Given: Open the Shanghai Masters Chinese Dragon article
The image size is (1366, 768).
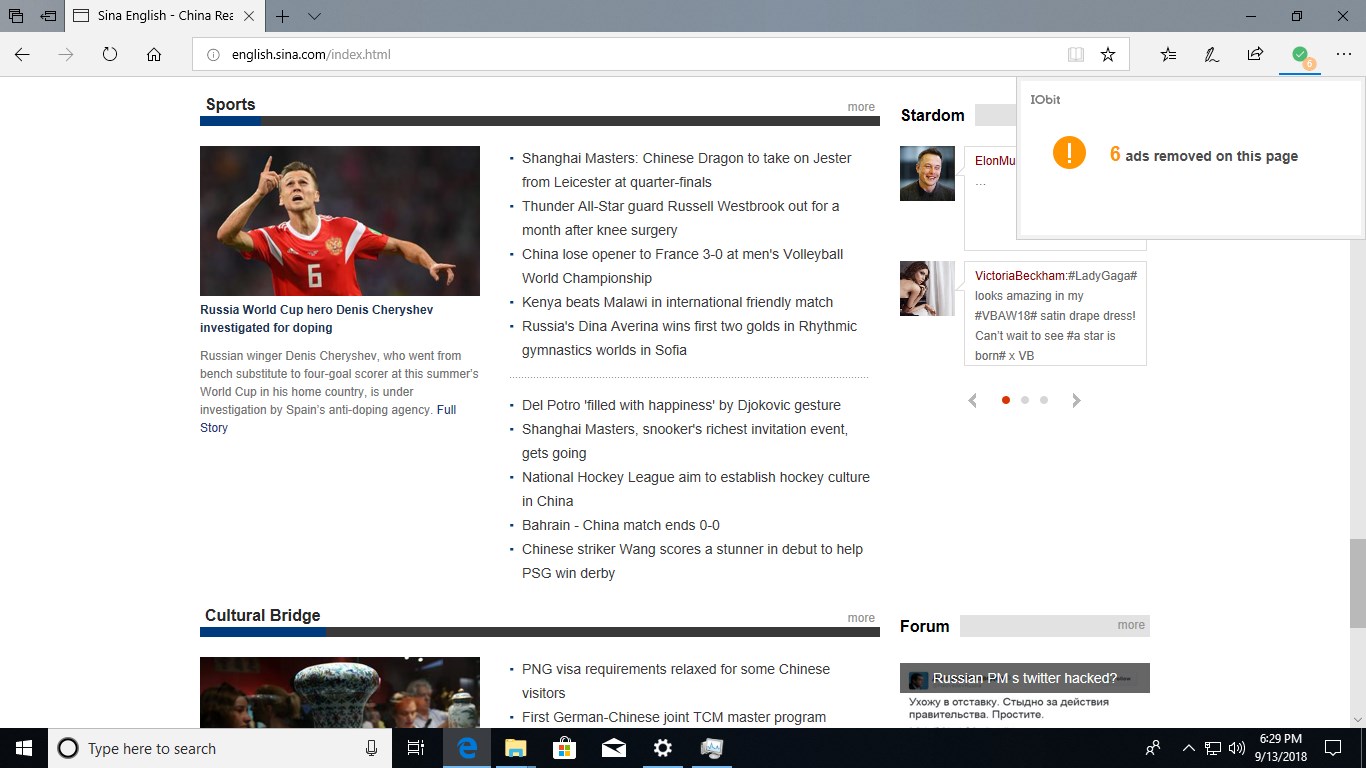Looking at the screenshot, I should pyautogui.click(x=687, y=170).
